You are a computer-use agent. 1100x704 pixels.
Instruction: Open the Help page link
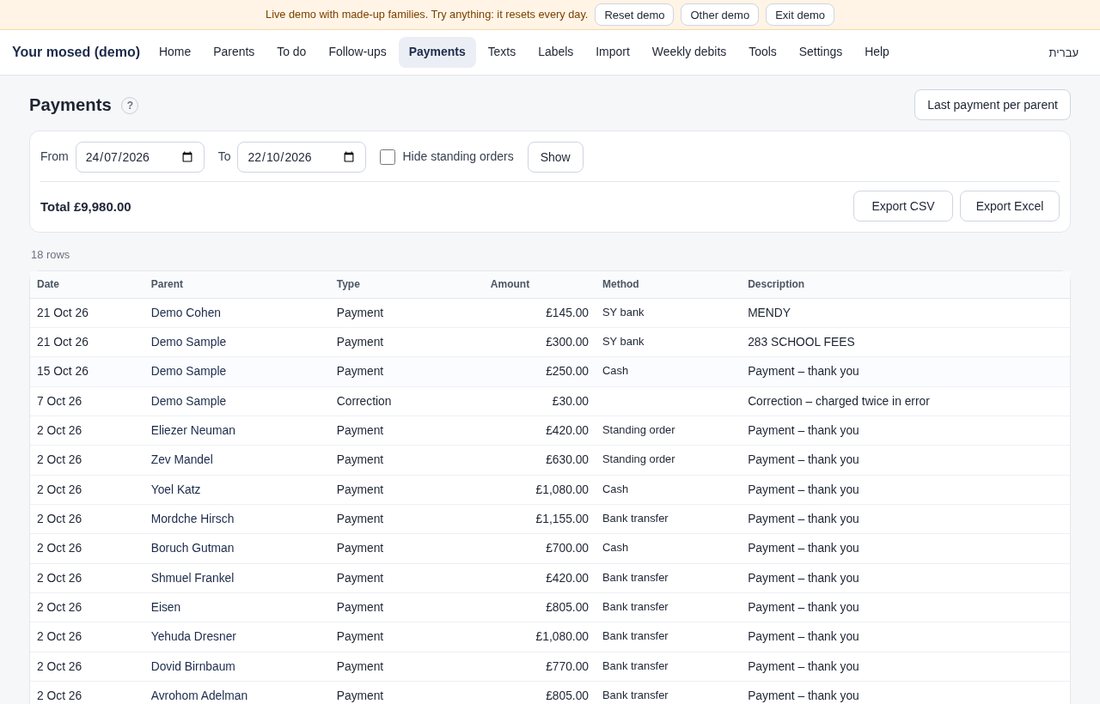tap(876, 52)
